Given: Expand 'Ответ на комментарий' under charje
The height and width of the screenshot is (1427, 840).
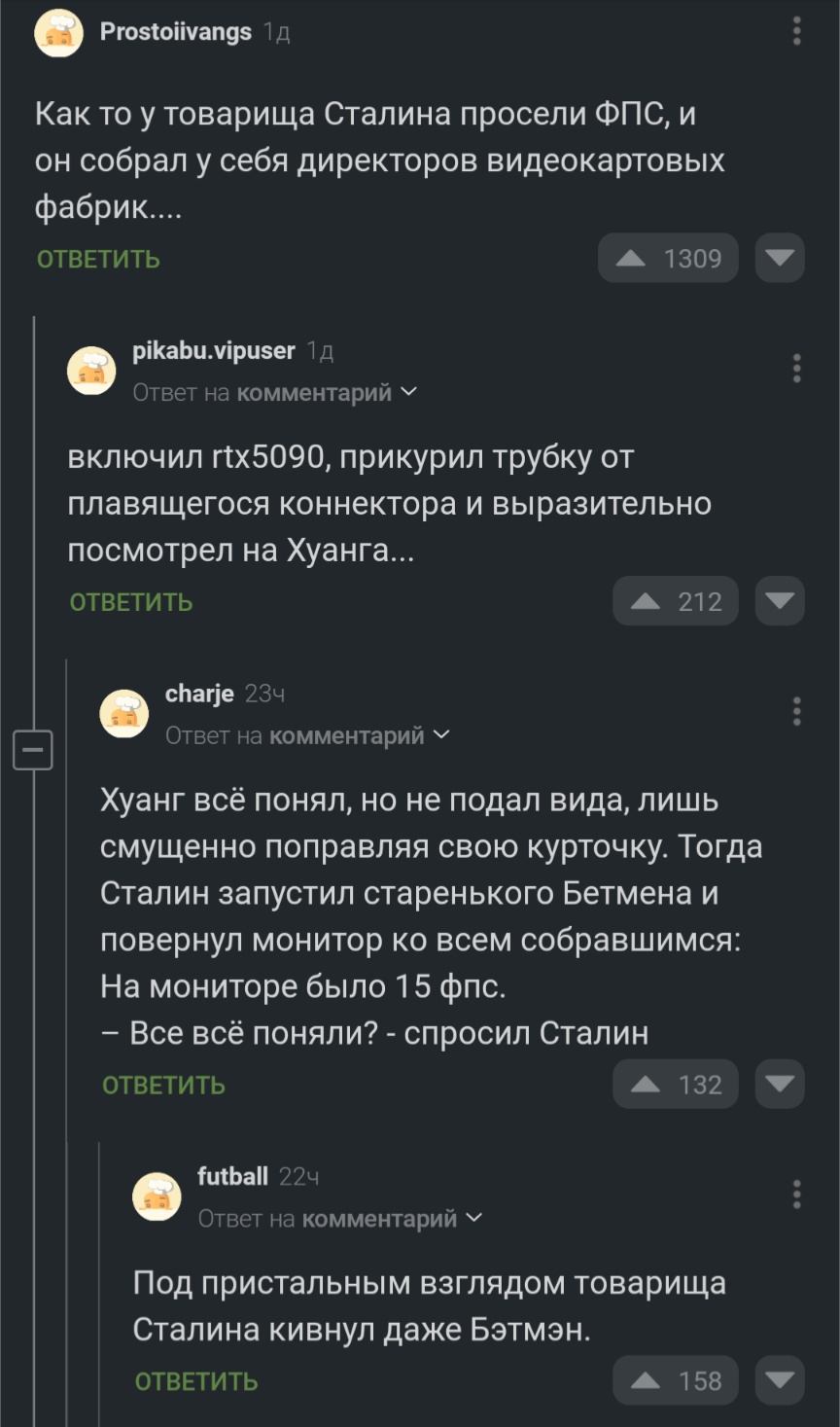Looking at the screenshot, I should (308, 735).
